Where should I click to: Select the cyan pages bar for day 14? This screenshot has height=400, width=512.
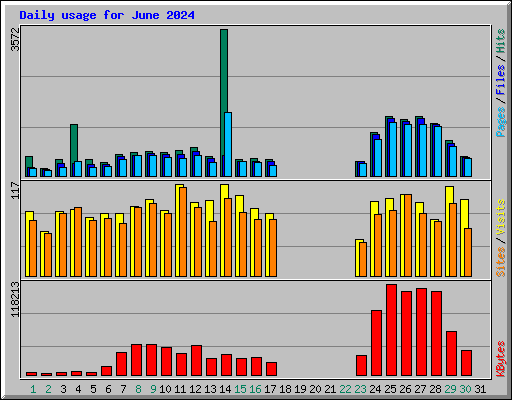pyautogui.click(x=228, y=144)
